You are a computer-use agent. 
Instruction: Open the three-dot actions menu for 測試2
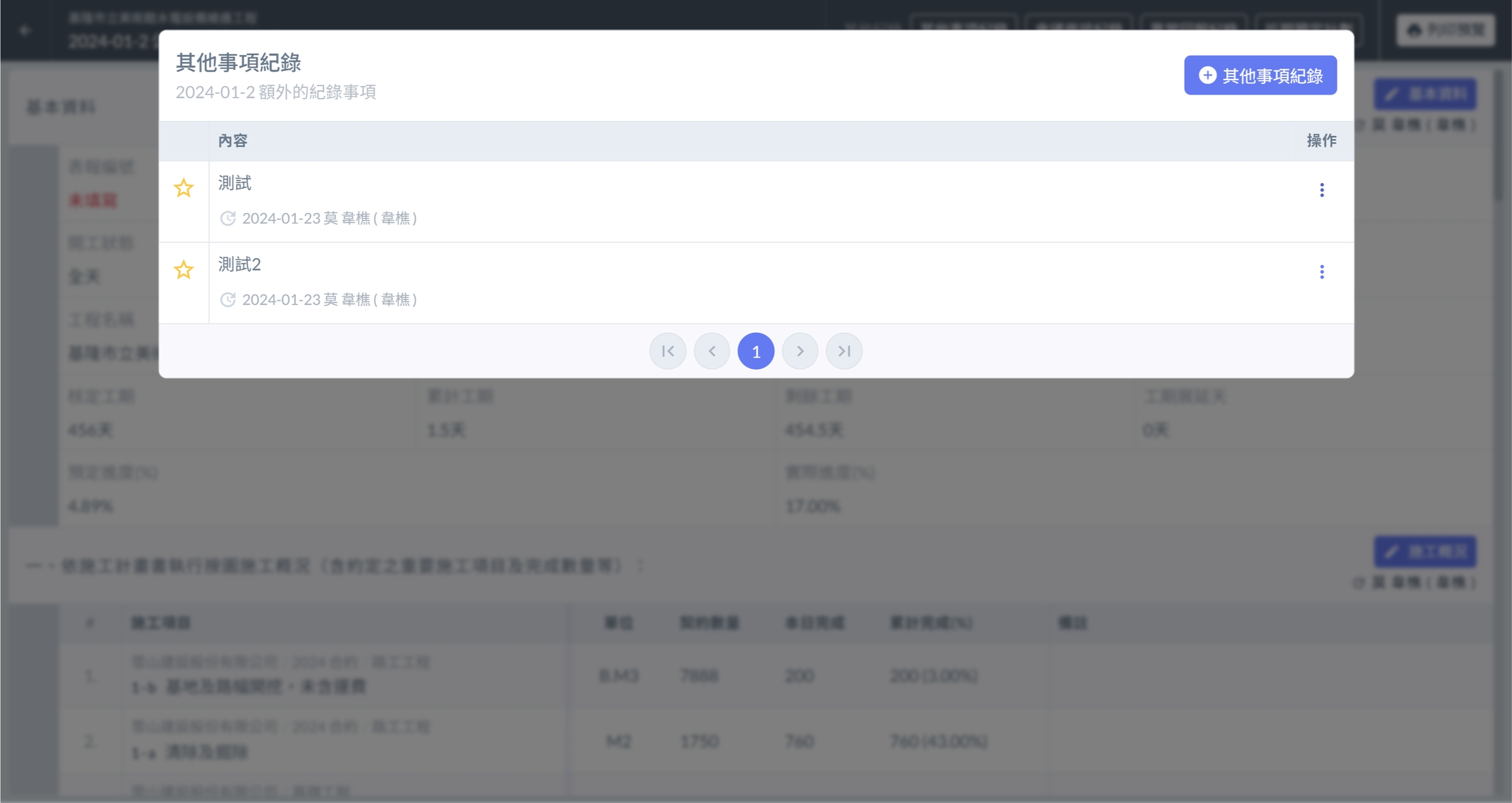tap(1322, 272)
